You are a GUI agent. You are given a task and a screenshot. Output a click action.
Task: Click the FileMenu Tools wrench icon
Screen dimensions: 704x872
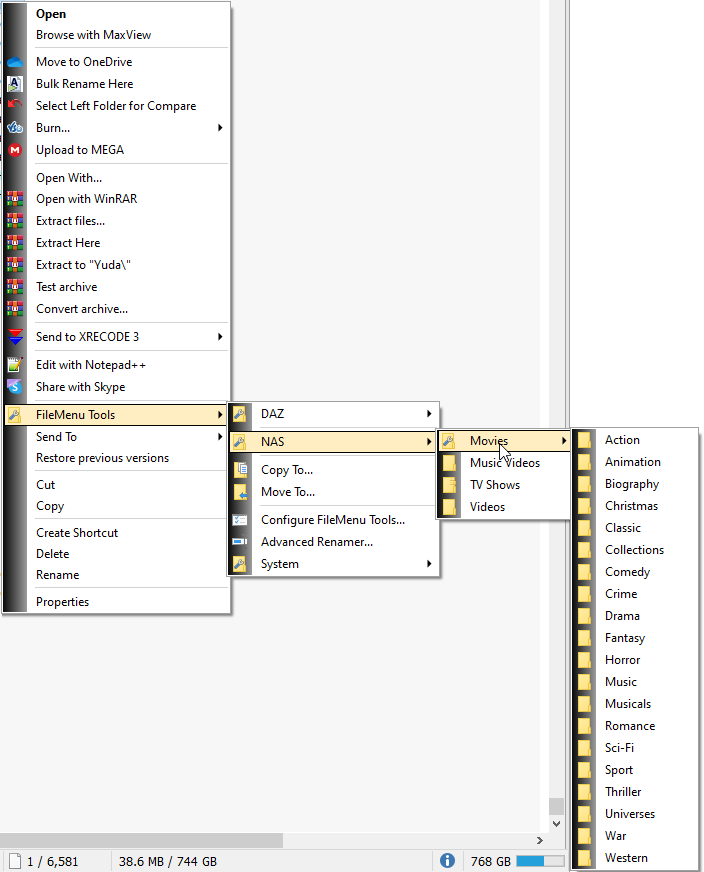point(15,415)
